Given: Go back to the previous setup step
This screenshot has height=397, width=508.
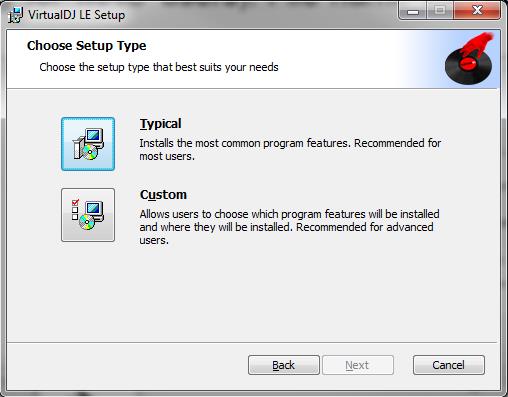Looking at the screenshot, I should (x=284, y=365).
